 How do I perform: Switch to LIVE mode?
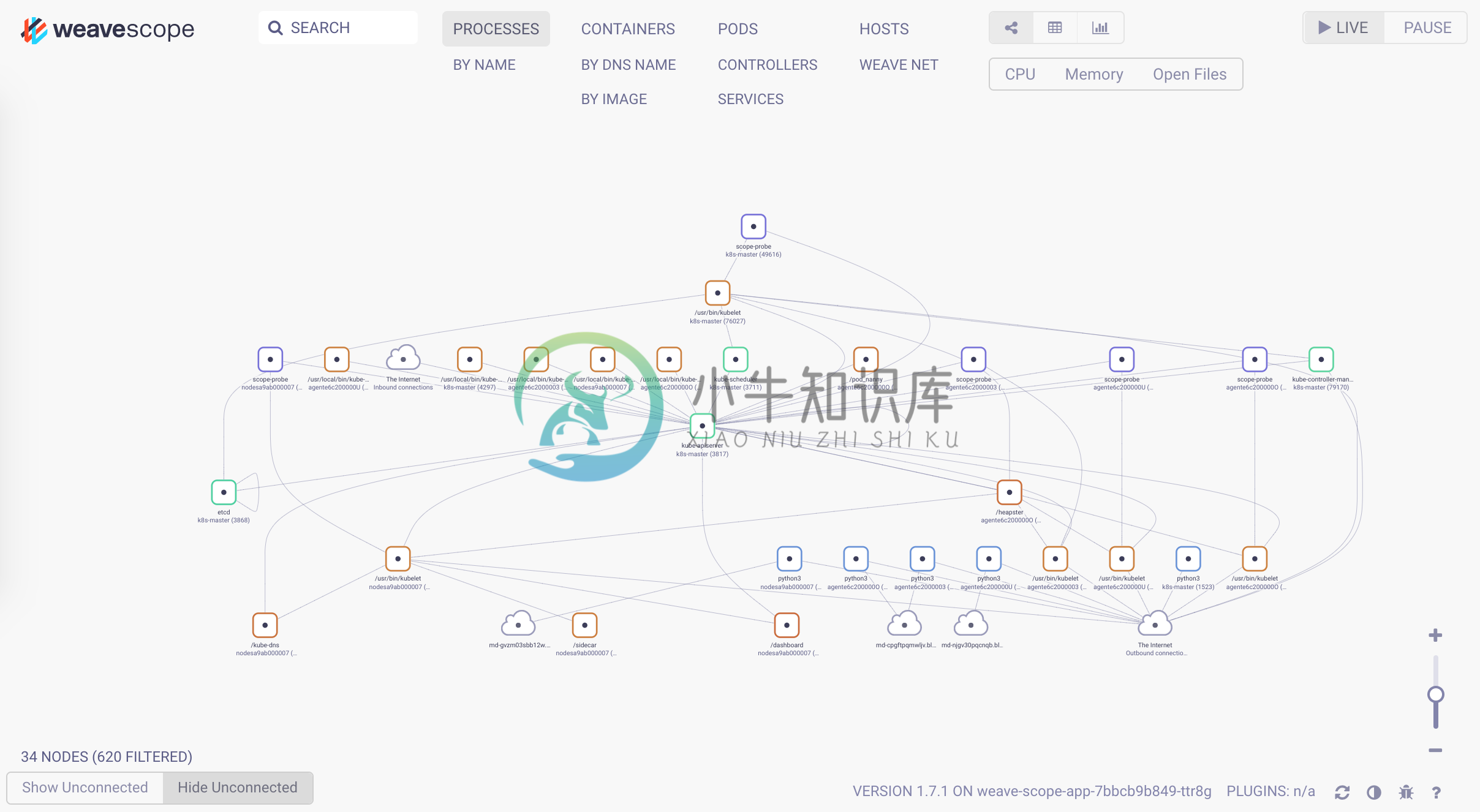click(1344, 28)
